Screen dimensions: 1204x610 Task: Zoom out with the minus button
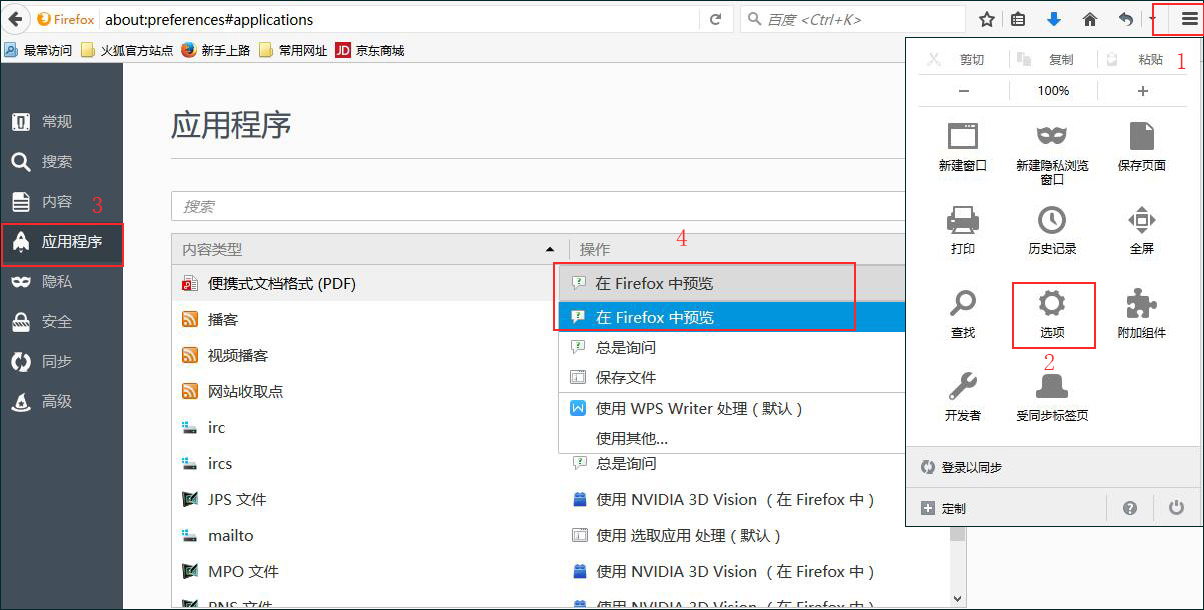(x=964, y=91)
